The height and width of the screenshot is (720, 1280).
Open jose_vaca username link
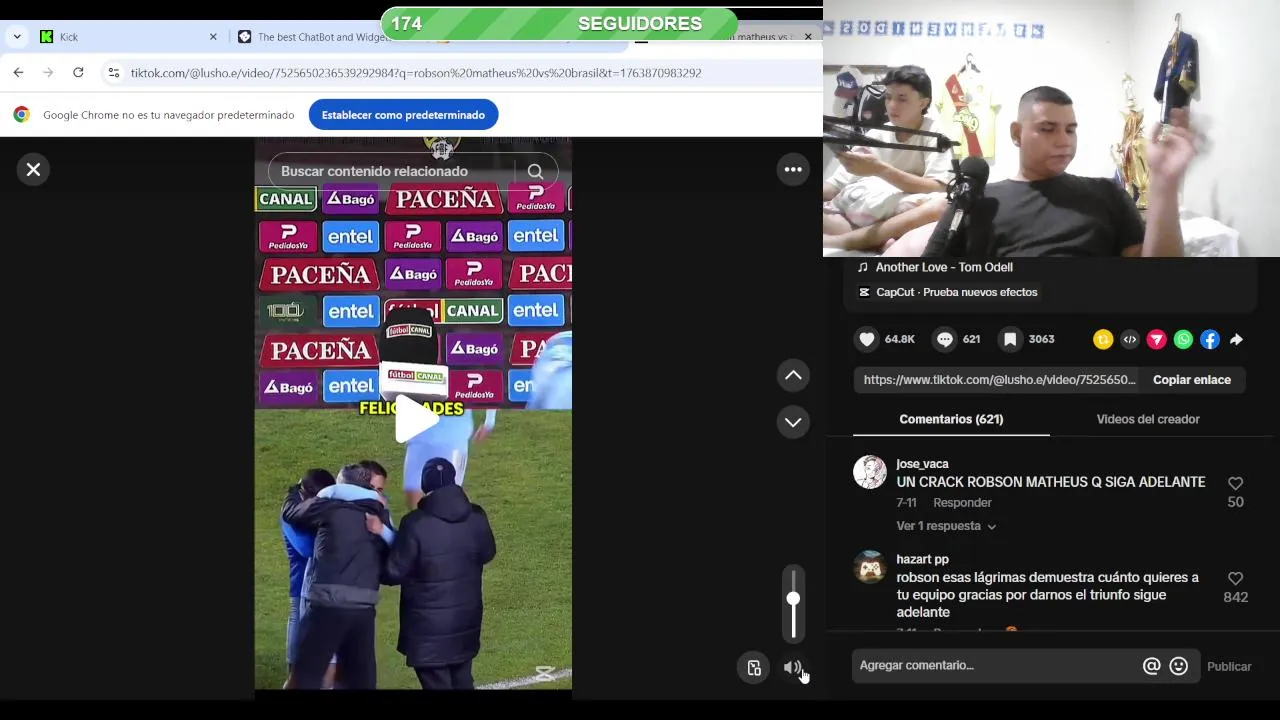[922, 464]
